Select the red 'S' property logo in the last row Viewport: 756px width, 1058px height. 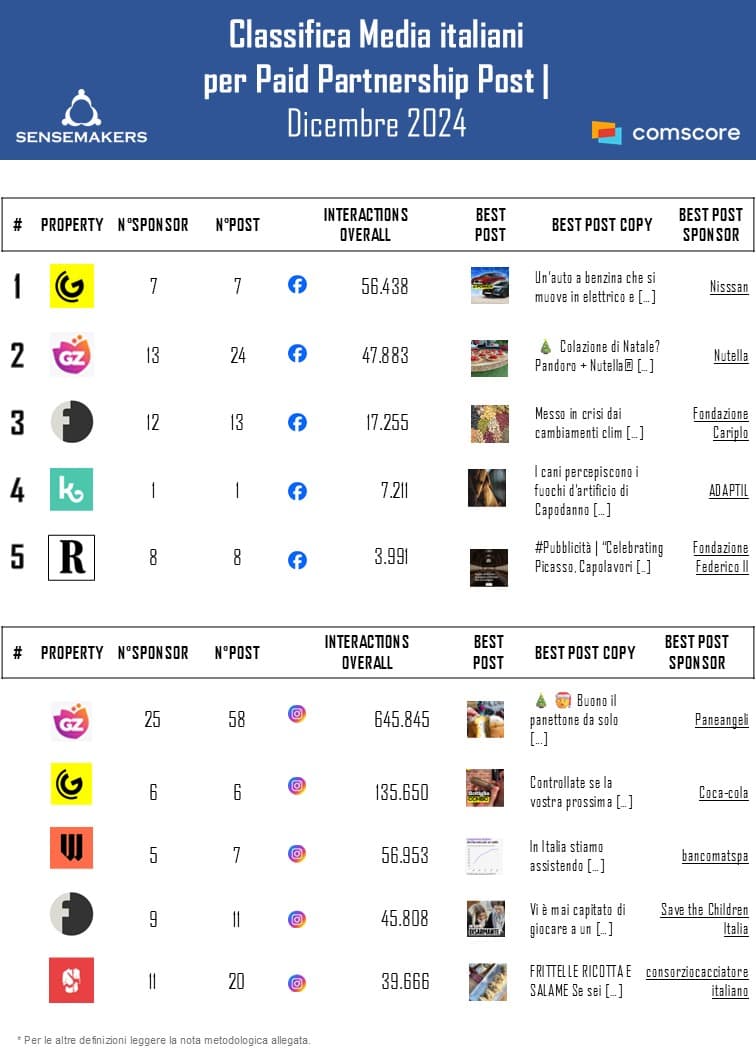[x=72, y=980]
